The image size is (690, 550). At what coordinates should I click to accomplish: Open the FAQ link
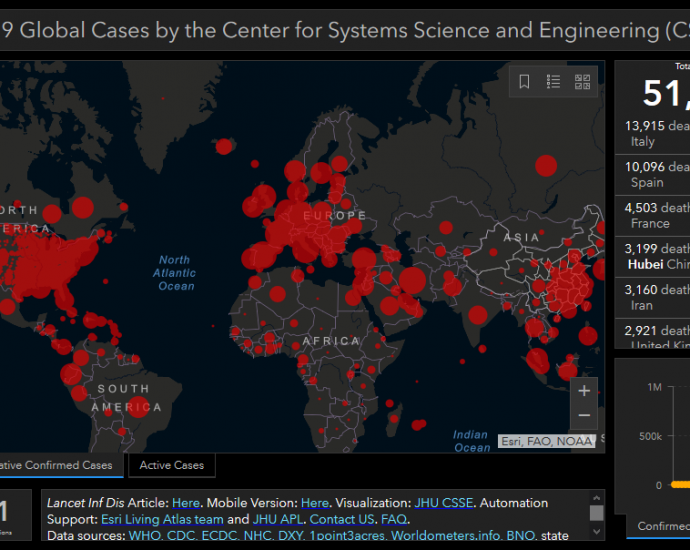tap(394, 519)
